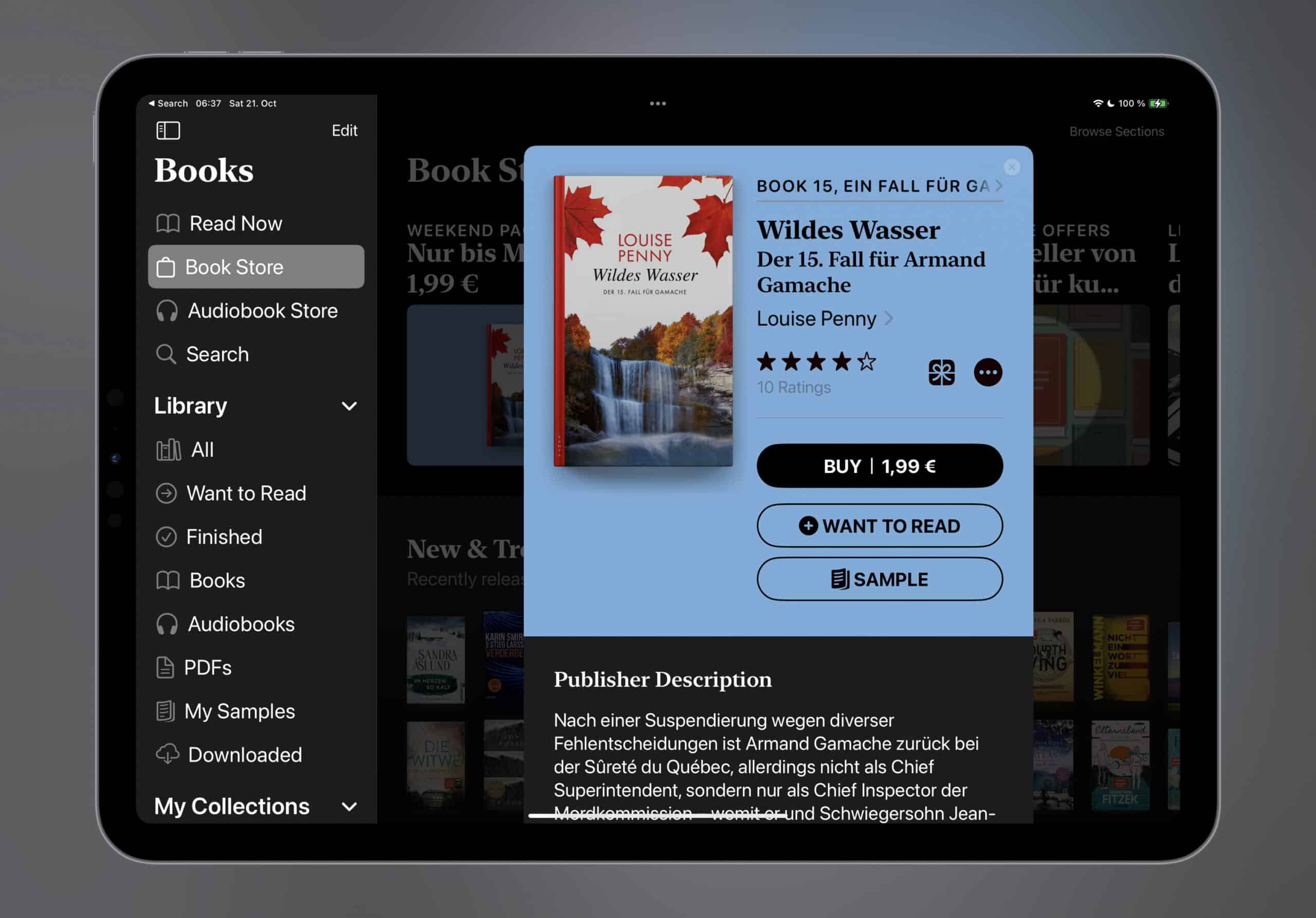Click the Audiobook Store headphones icon
1316x918 pixels.
pos(167,310)
